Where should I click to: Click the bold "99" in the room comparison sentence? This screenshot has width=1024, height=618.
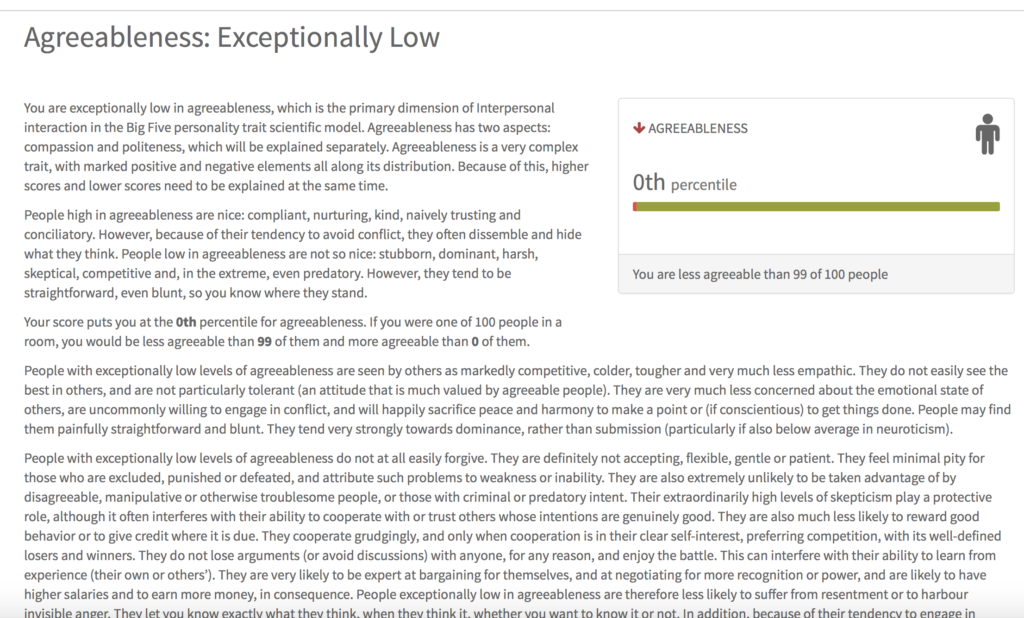coord(264,342)
